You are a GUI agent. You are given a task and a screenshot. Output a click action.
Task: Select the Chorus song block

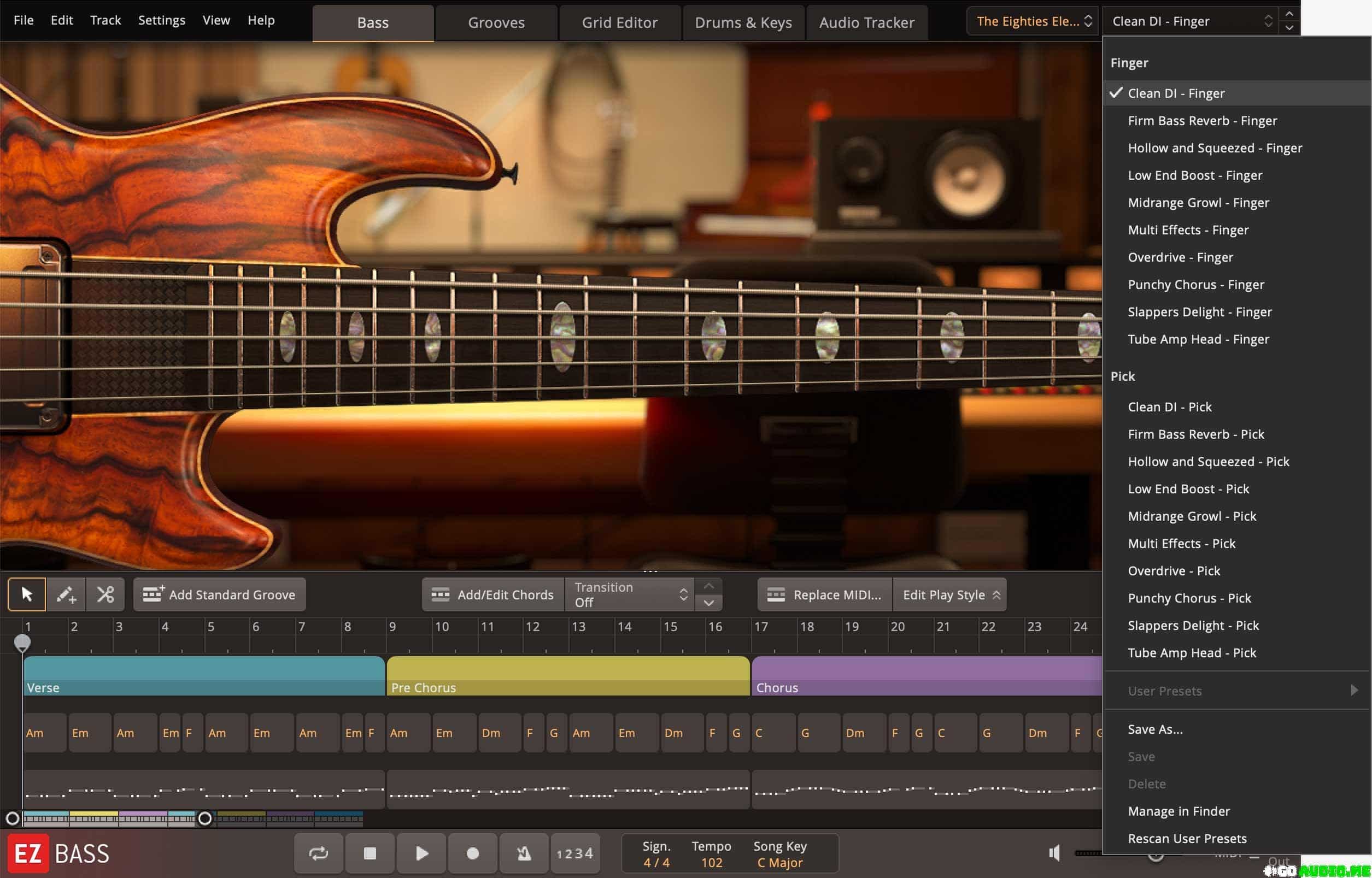[927, 676]
